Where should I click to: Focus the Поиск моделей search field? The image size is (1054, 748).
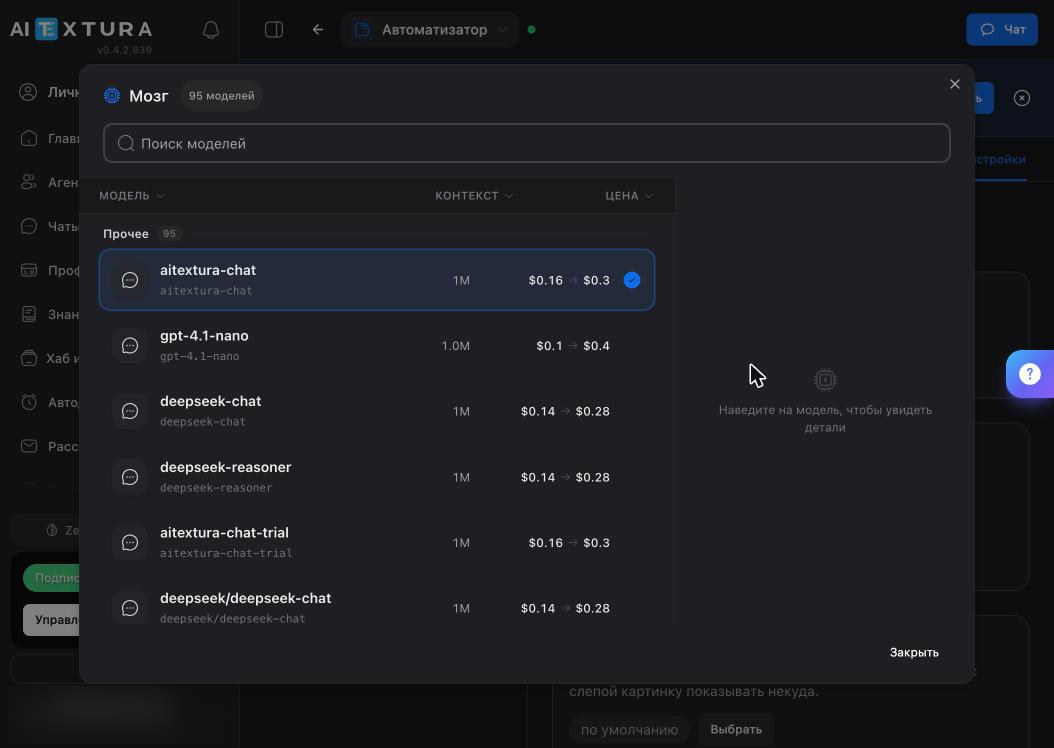526,143
